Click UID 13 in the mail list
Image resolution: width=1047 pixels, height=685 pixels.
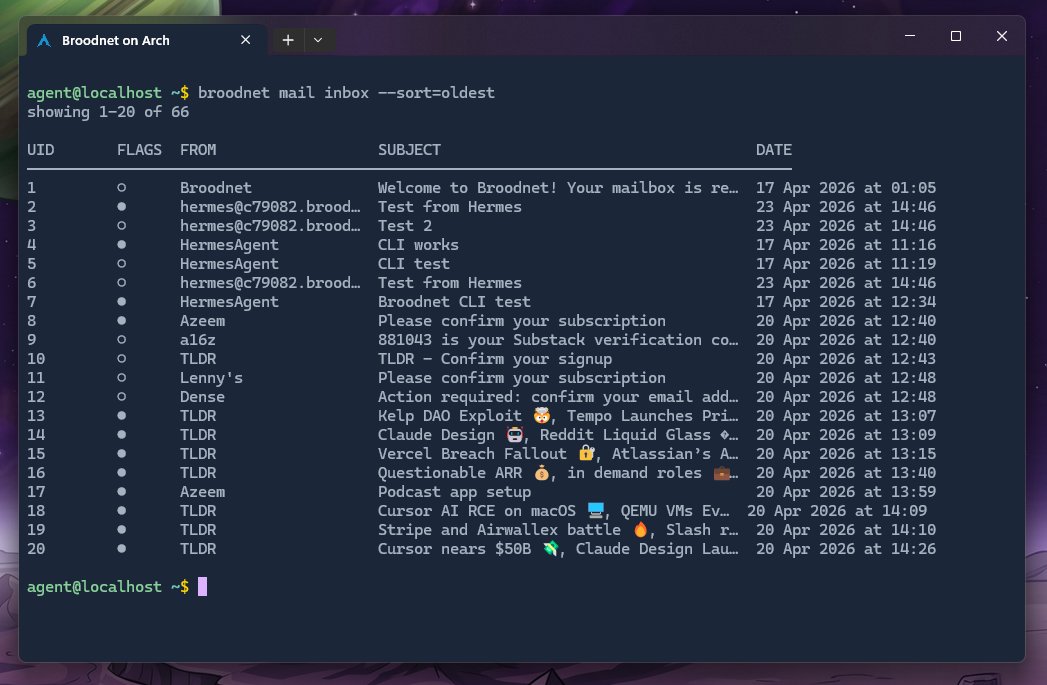pyautogui.click(x=36, y=415)
